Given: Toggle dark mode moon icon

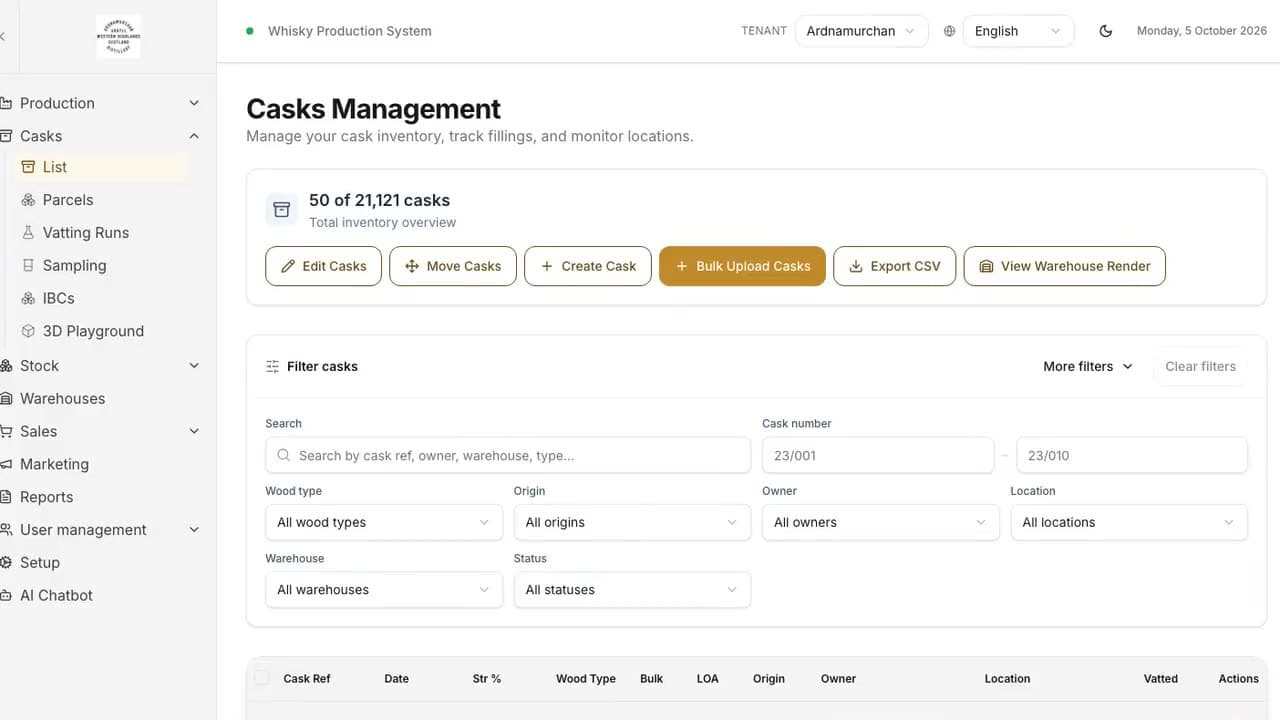Looking at the screenshot, I should [1105, 31].
